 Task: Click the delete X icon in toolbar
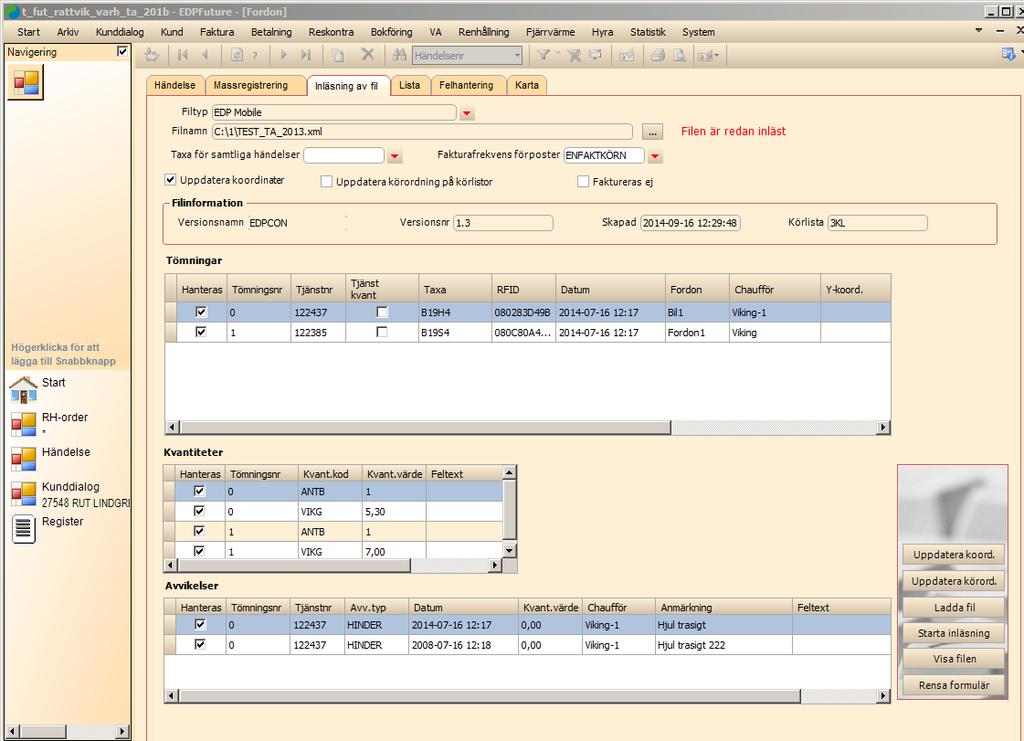click(368, 55)
